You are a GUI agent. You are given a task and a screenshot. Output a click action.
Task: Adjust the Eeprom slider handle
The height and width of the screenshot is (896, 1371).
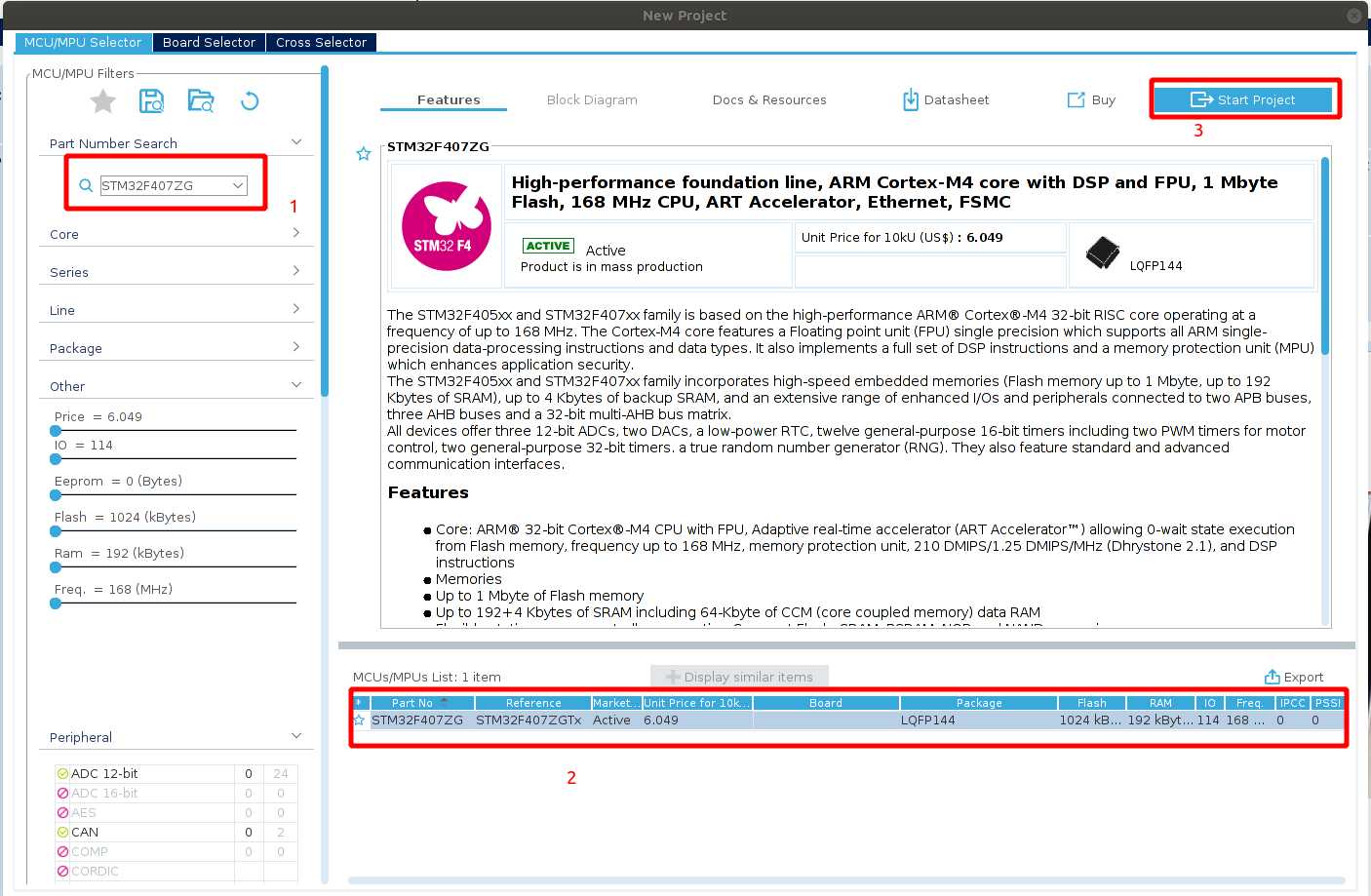(56, 494)
